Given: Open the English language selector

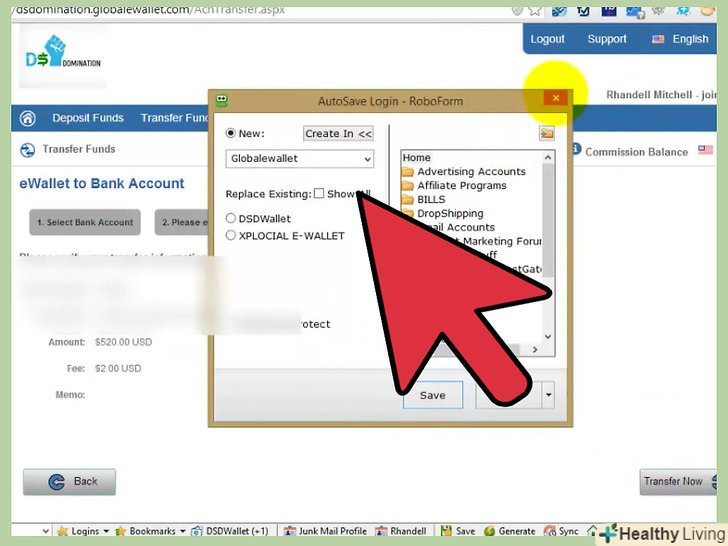Looking at the screenshot, I should click(681, 39).
